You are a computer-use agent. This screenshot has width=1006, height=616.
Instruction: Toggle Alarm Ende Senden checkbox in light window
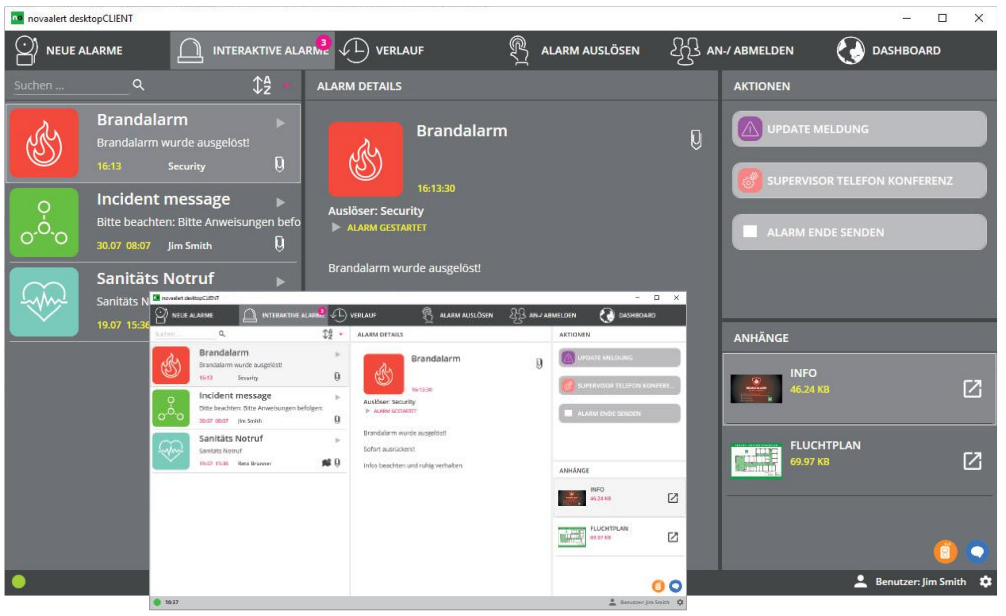pos(567,413)
